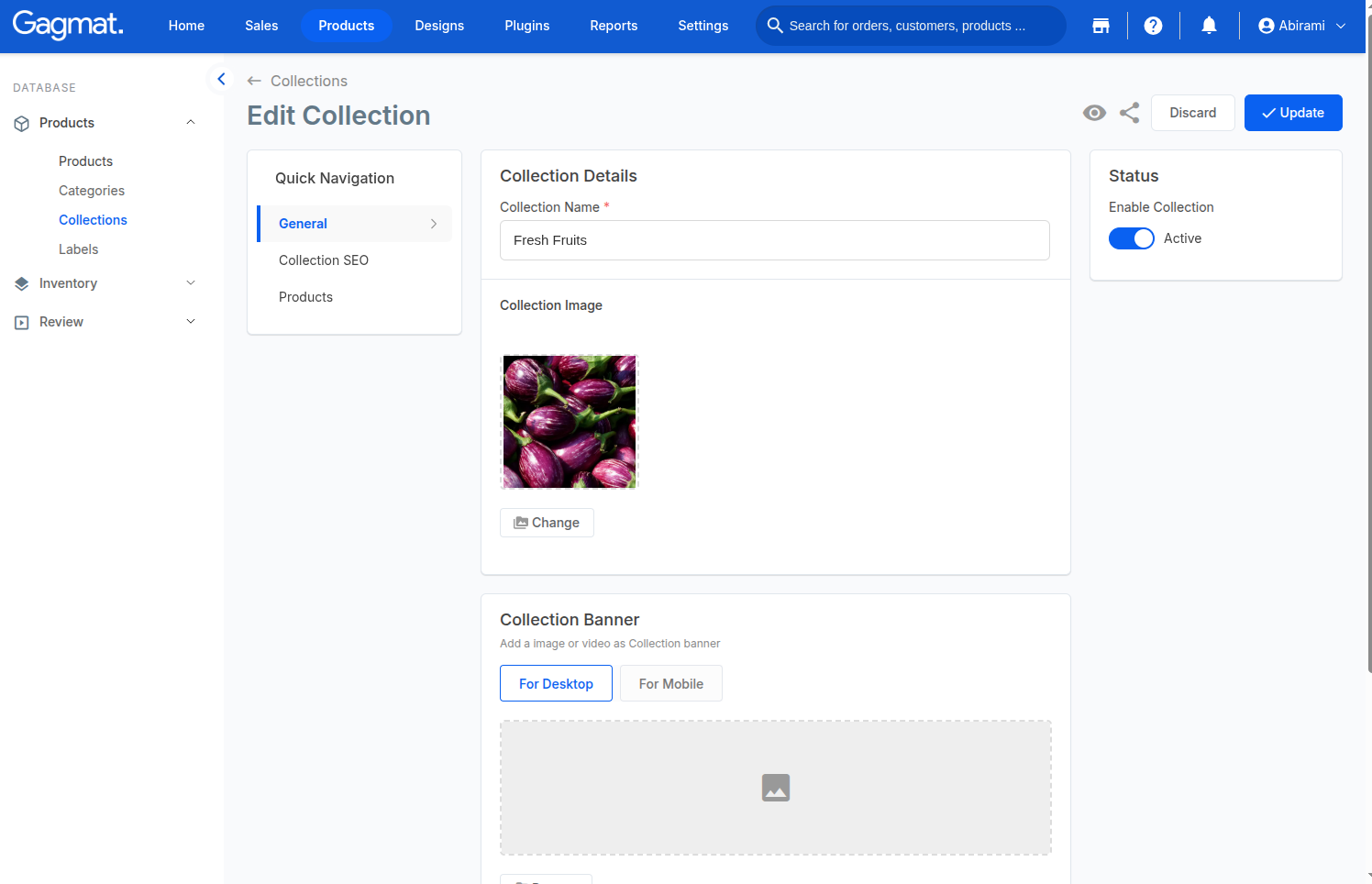Click the Collection Name input field

(x=775, y=240)
